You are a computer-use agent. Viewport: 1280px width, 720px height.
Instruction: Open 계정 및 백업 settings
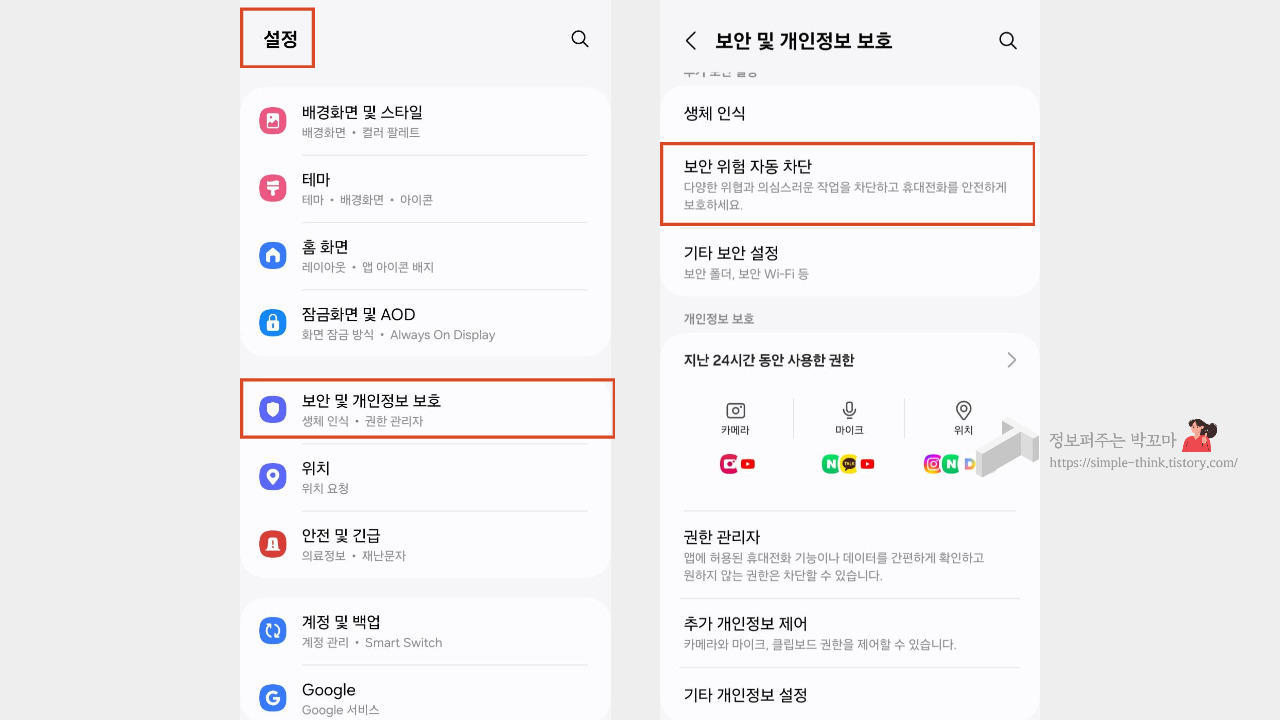coord(426,631)
